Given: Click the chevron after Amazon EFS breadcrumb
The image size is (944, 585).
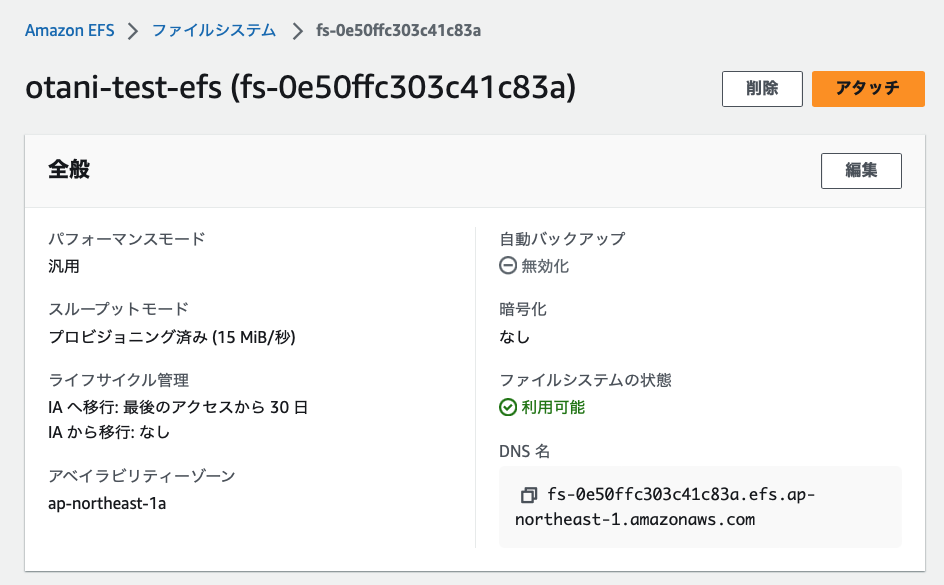Looking at the screenshot, I should 133,31.
